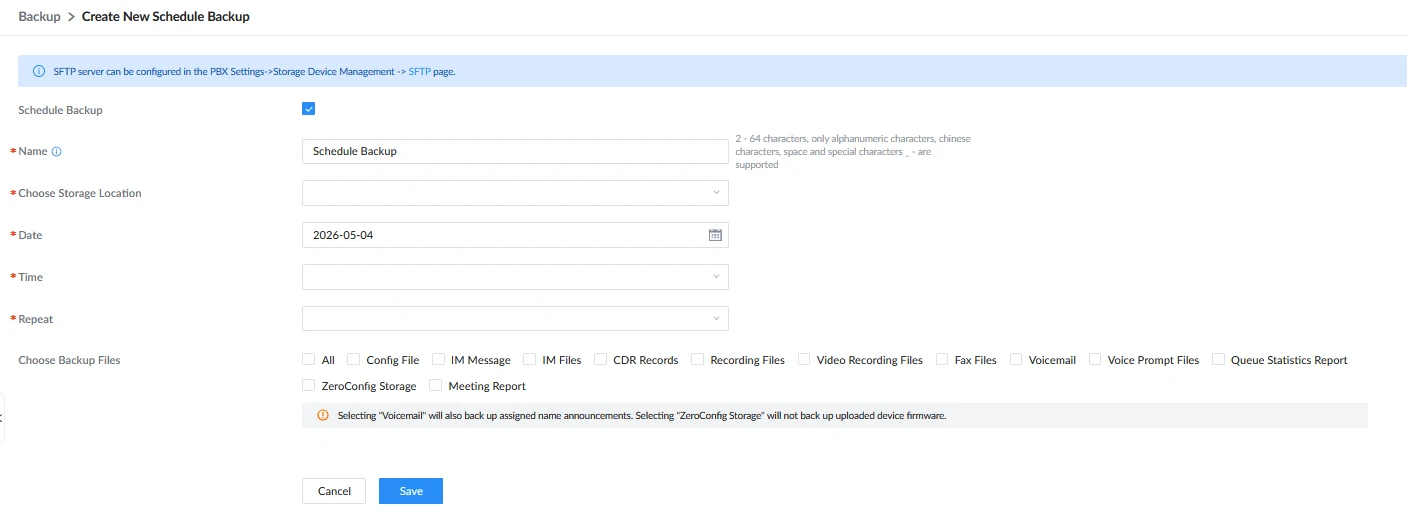The height and width of the screenshot is (516, 1407).
Task: Click the Date field showing 2026-05-04
Action: [515, 235]
